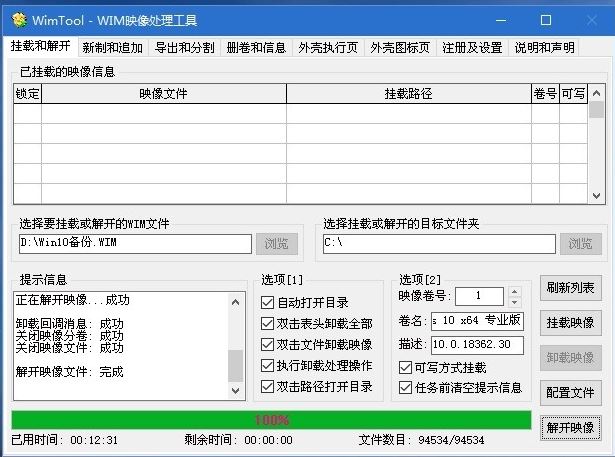Click the 映像文件 column header
615x457 pixels.
point(163,93)
